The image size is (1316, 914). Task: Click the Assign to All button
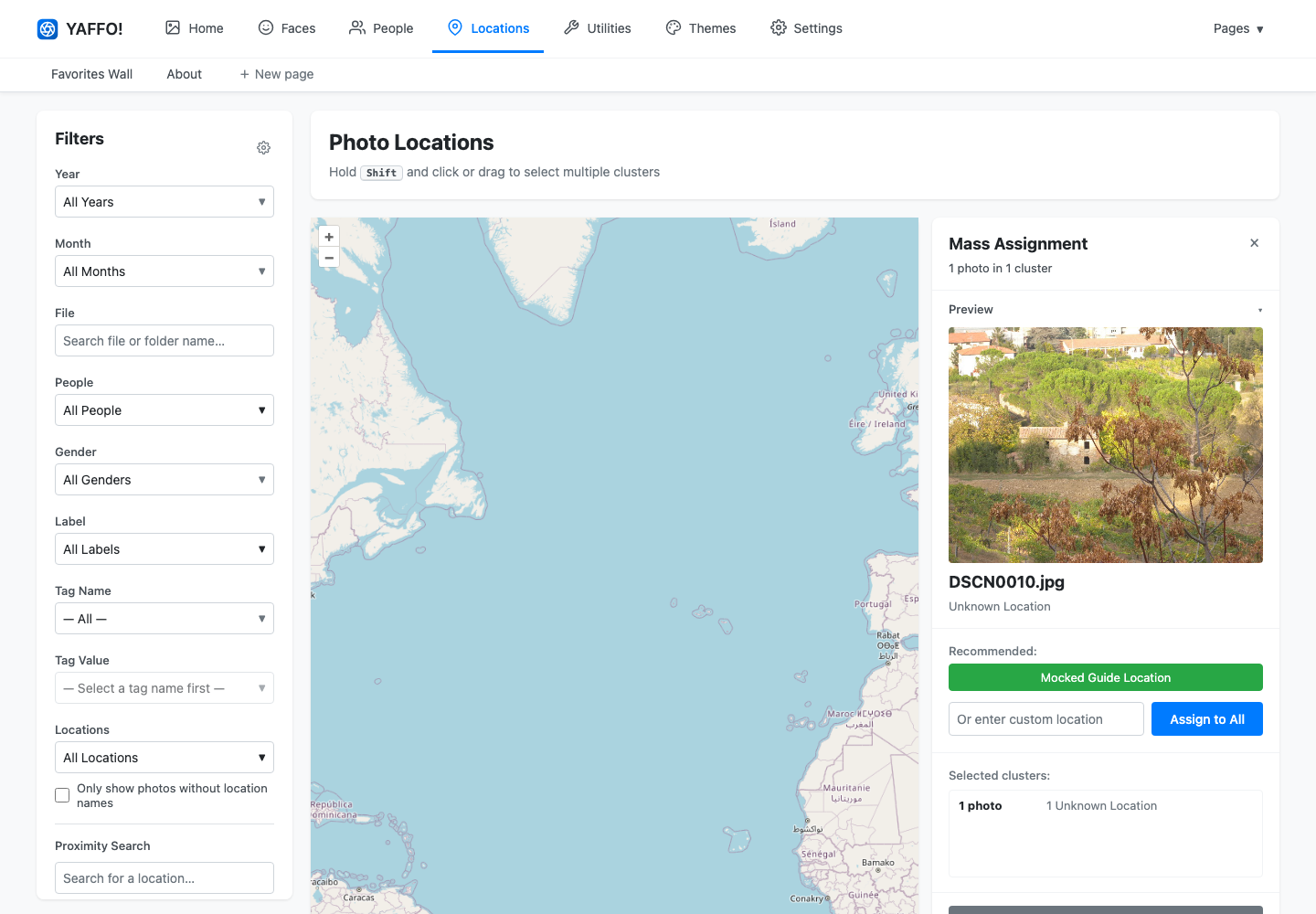coord(1207,719)
